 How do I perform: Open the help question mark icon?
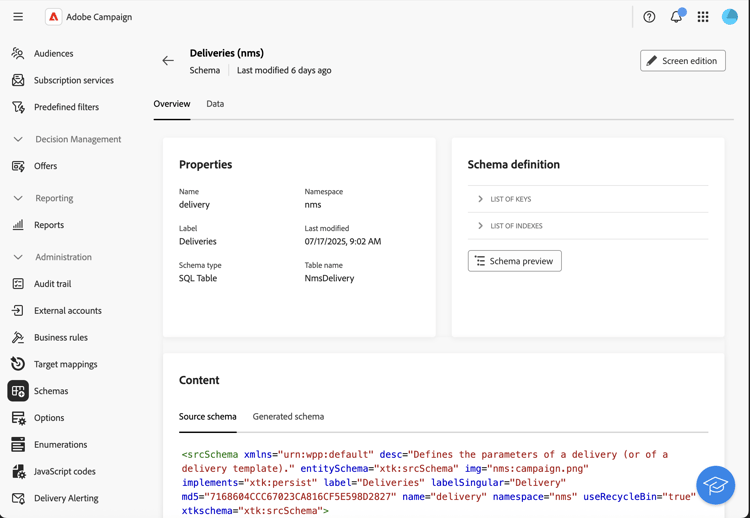pos(649,17)
